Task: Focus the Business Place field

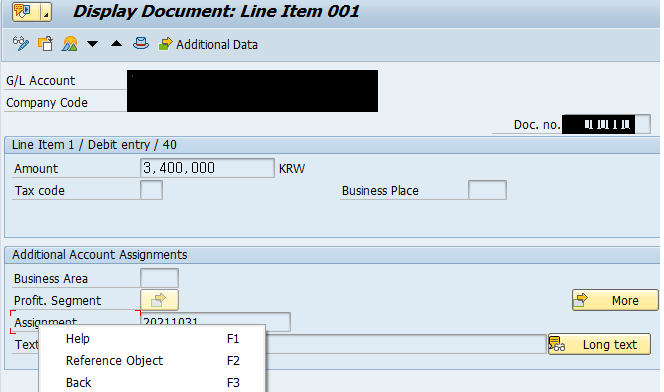Action: 487,190
